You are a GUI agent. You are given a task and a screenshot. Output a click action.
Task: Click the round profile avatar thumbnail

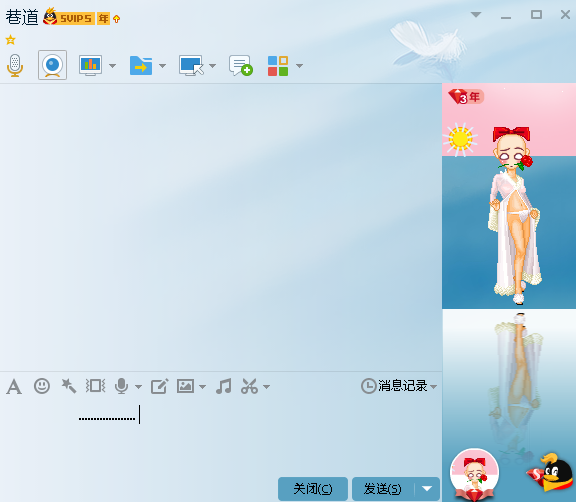click(x=474, y=474)
